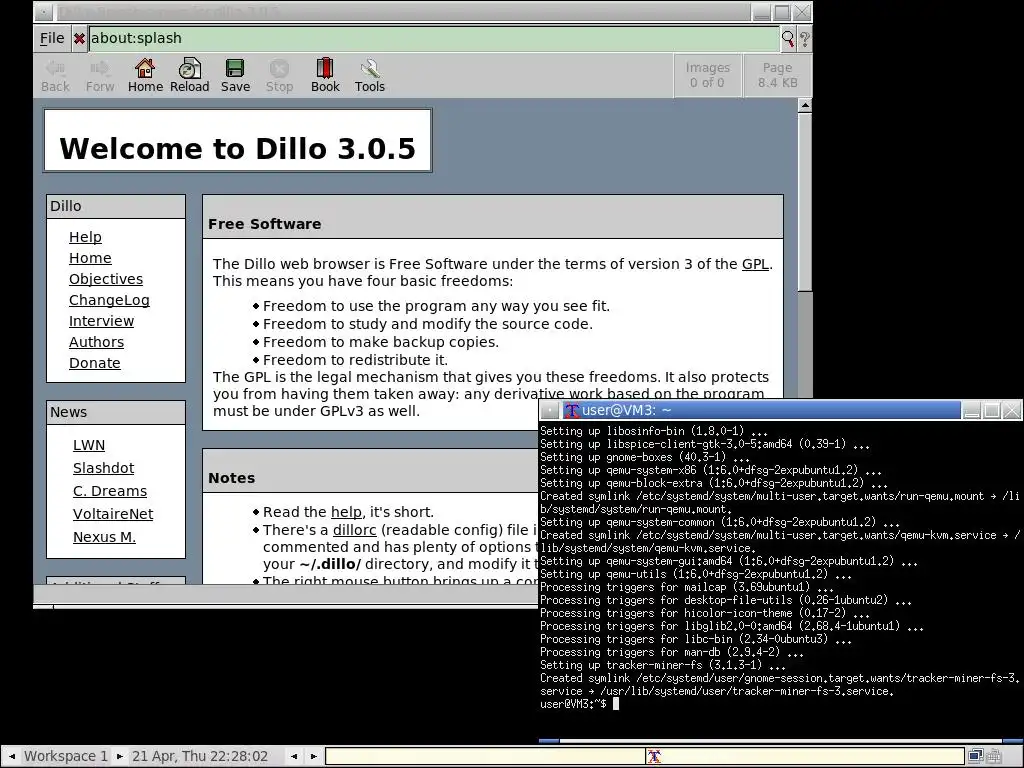1024x768 pixels.
Task: Clear the URL with the red X icon
Action: coord(79,39)
